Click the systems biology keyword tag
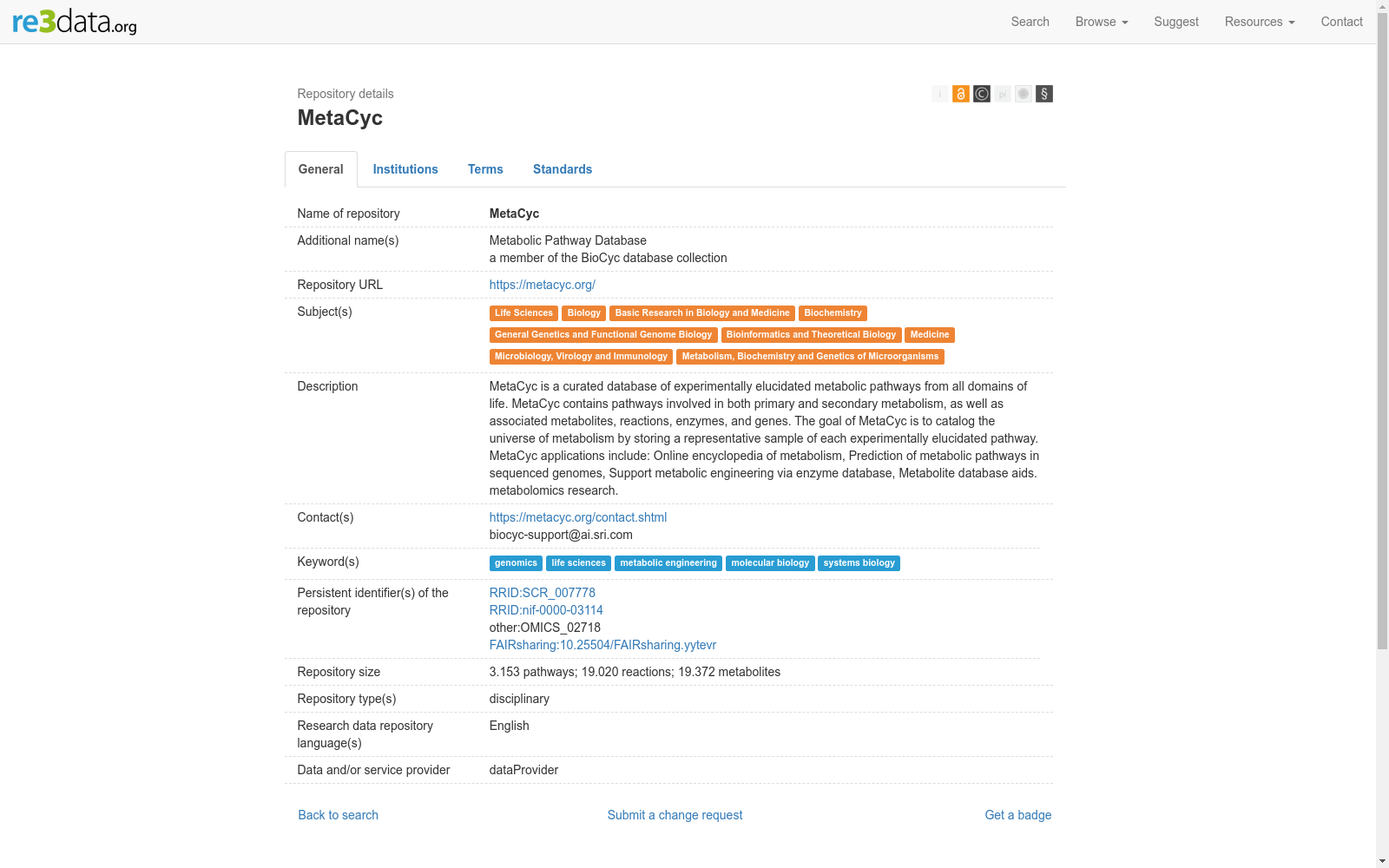 click(859, 563)
